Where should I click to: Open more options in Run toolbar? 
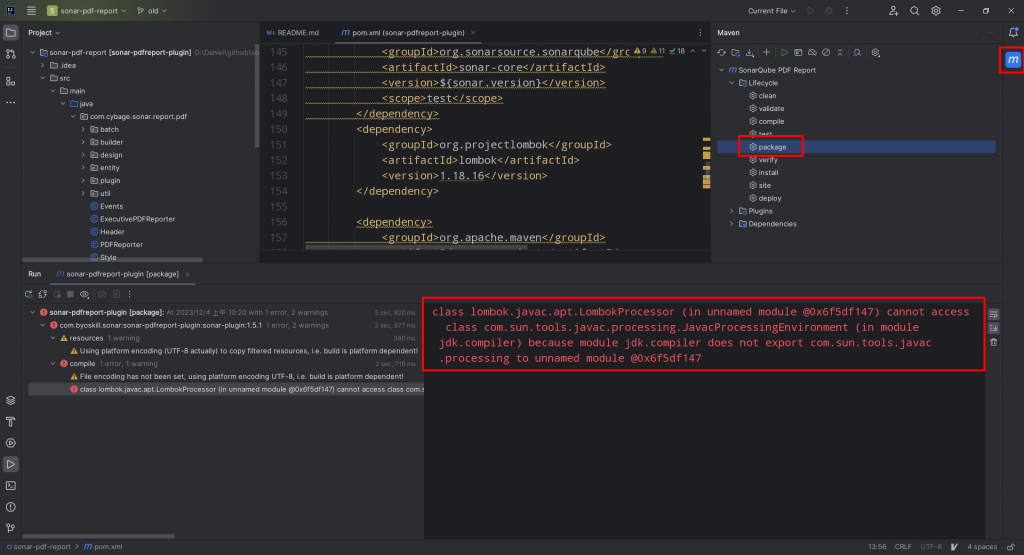129,294
